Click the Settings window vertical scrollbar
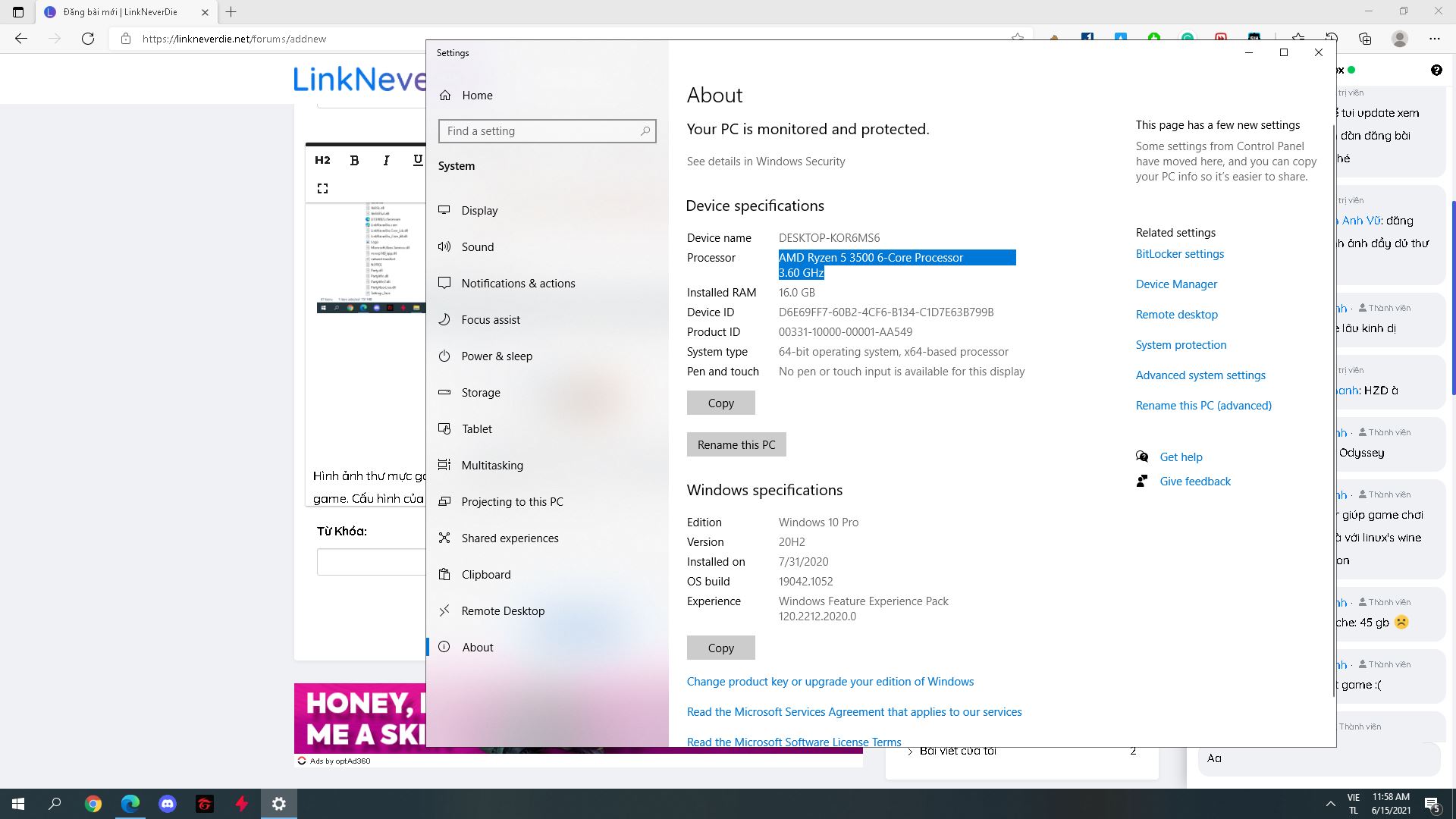Image resolution: width=1456 pixels, height=819 pixels. [x=1333, y=409]
